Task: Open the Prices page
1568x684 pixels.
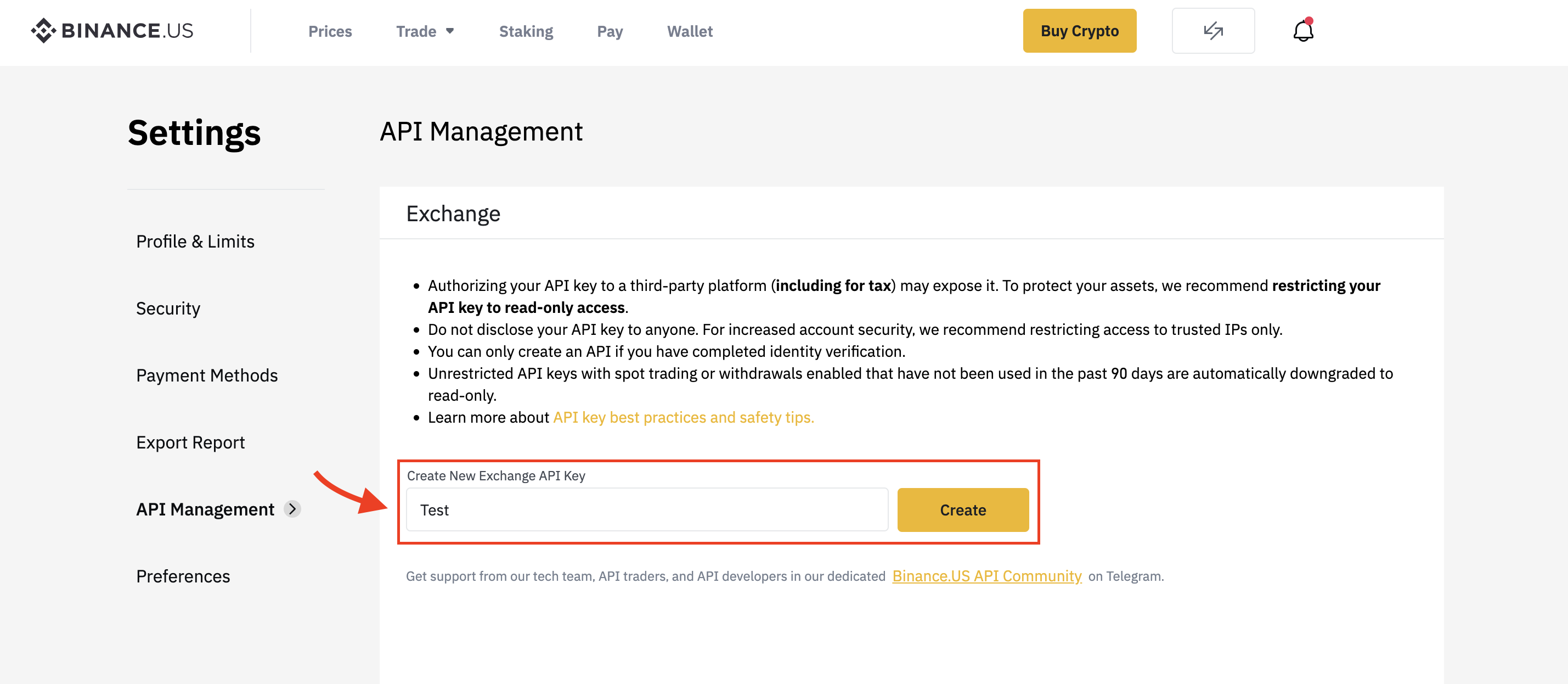Action: click(x=330, y=31)
